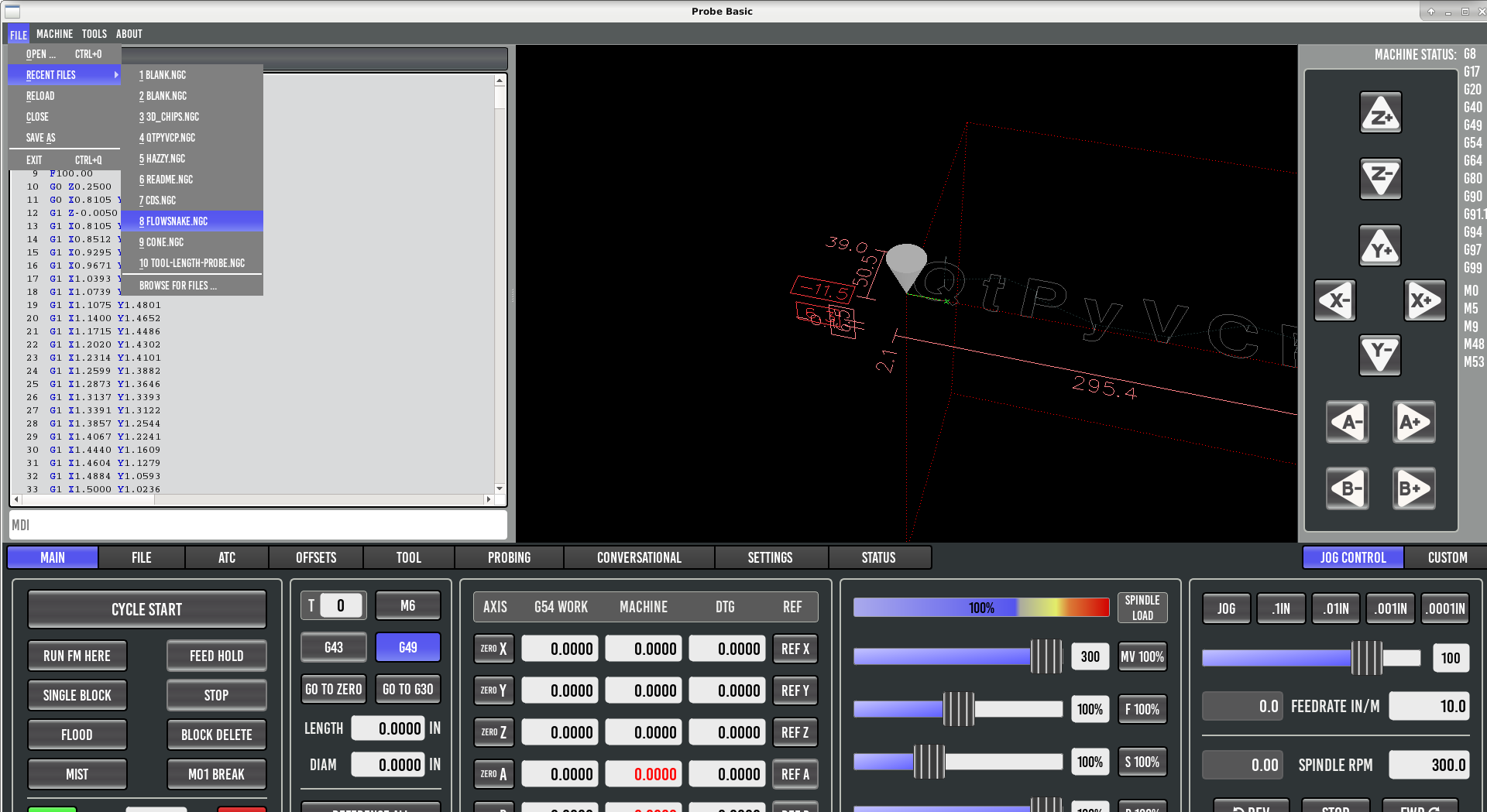Select the .1IN jog increment
The height and width of the screenshot is (812, 1487).
1281,608
